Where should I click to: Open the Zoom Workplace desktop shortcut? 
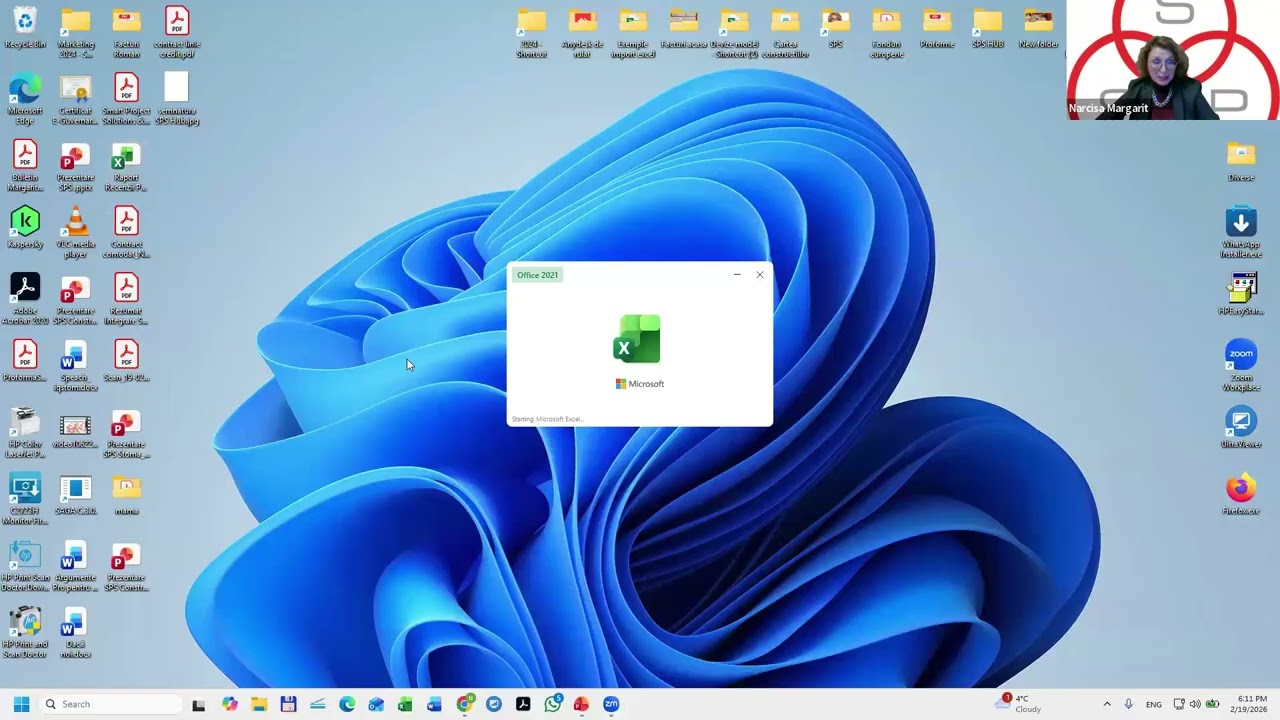[x=1241, y=366]
